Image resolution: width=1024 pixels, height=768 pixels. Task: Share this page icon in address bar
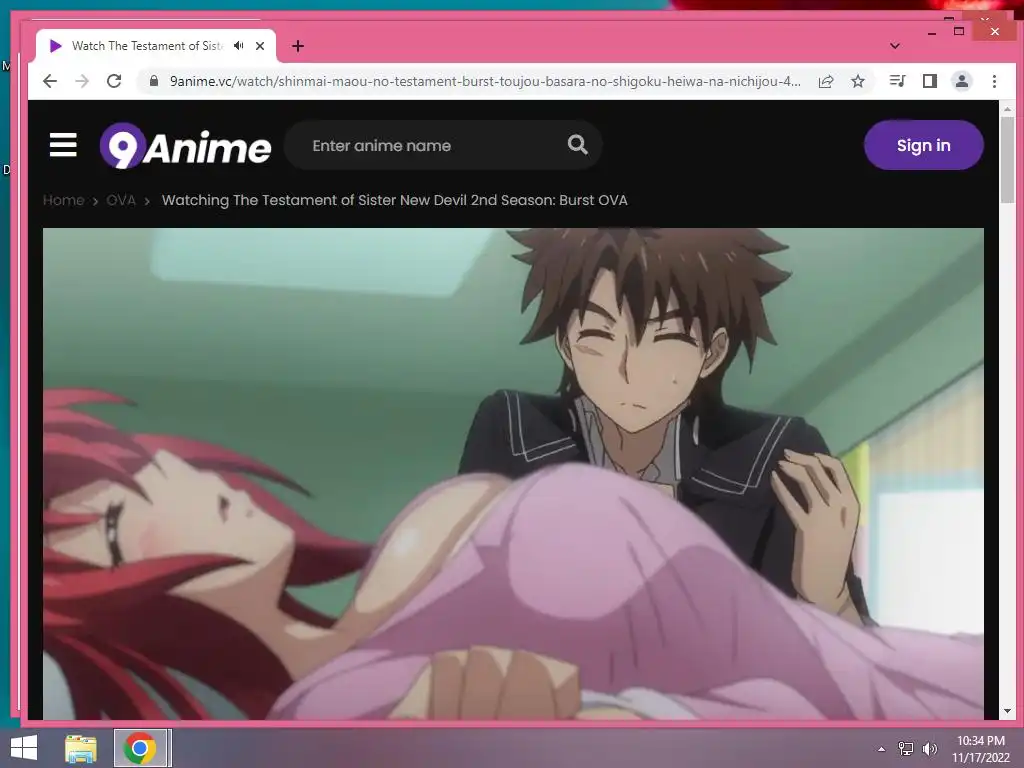[x=826, y=82]
